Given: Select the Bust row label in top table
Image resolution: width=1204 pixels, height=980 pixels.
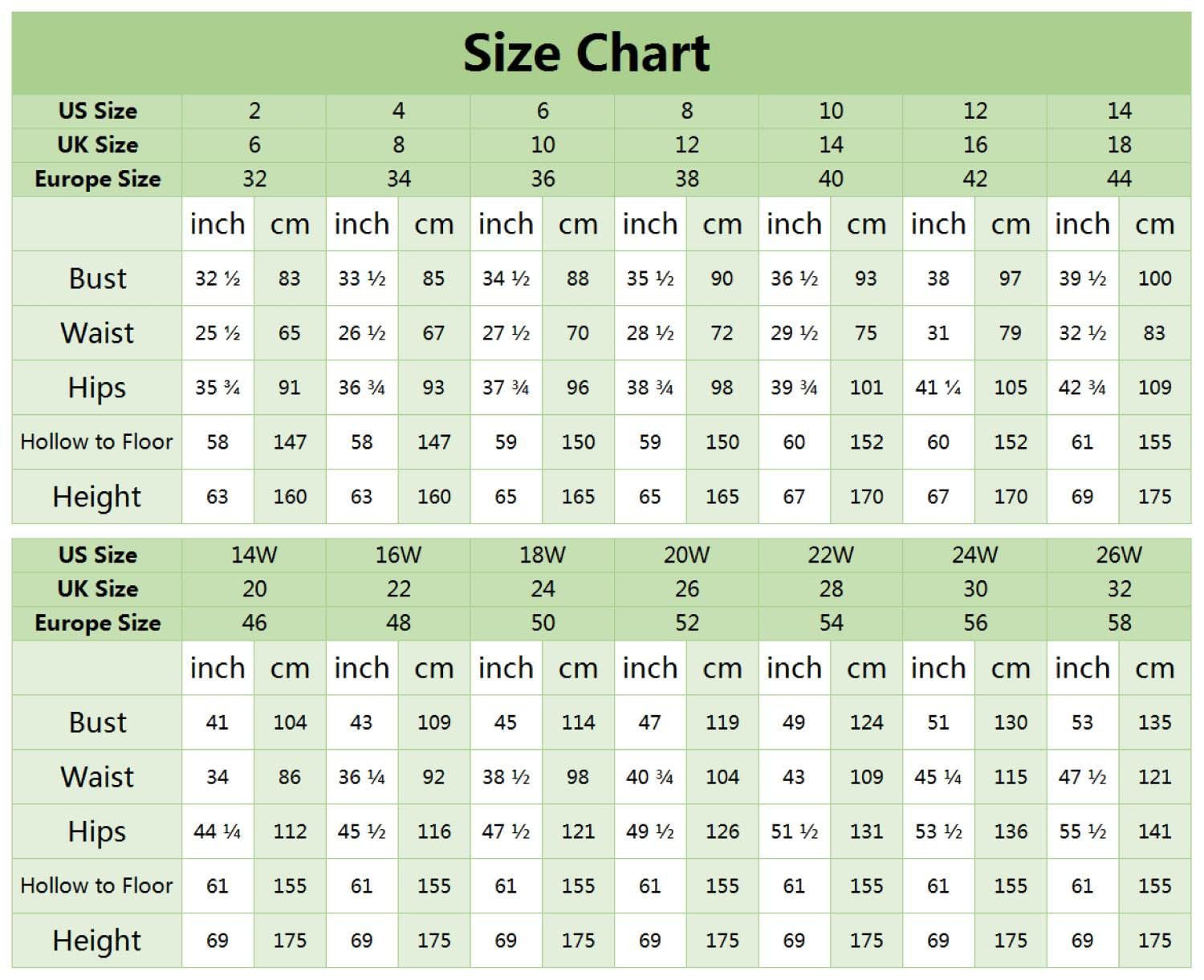Looking at the screenshot, I should 97,279.
